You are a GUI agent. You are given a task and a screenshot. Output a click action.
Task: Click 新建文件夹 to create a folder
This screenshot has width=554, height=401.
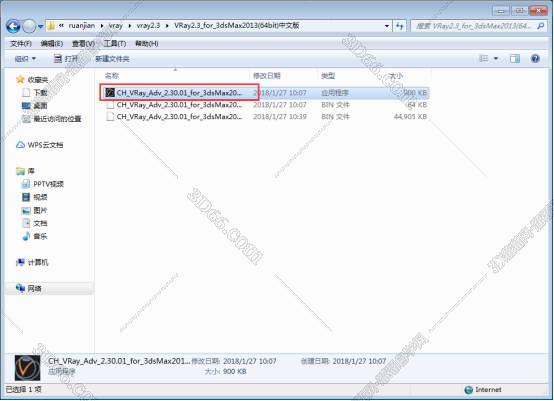click(112, 59)
